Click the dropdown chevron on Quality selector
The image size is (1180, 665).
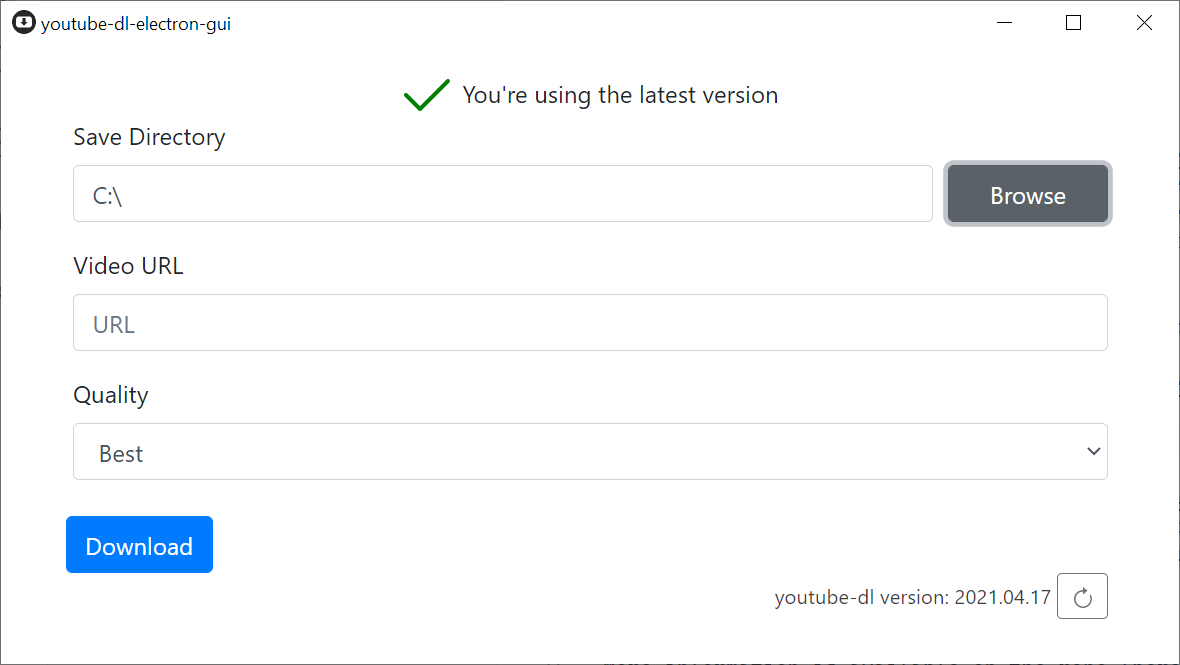click(x=1093, y=451)
